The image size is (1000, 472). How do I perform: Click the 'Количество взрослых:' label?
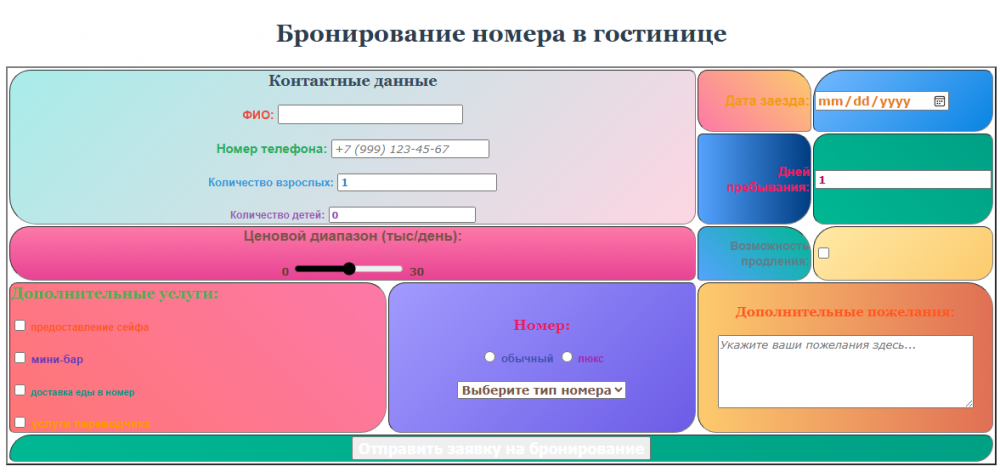tap(270, 182)
